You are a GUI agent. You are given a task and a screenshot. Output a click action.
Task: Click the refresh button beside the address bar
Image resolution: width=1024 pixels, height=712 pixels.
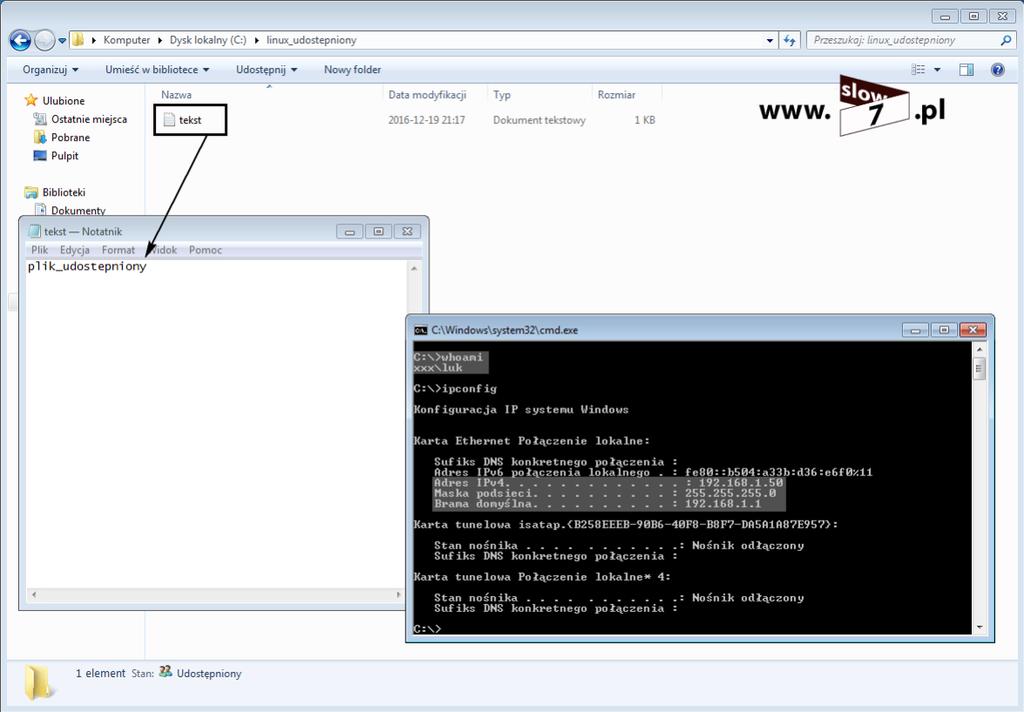coord(790,40)
